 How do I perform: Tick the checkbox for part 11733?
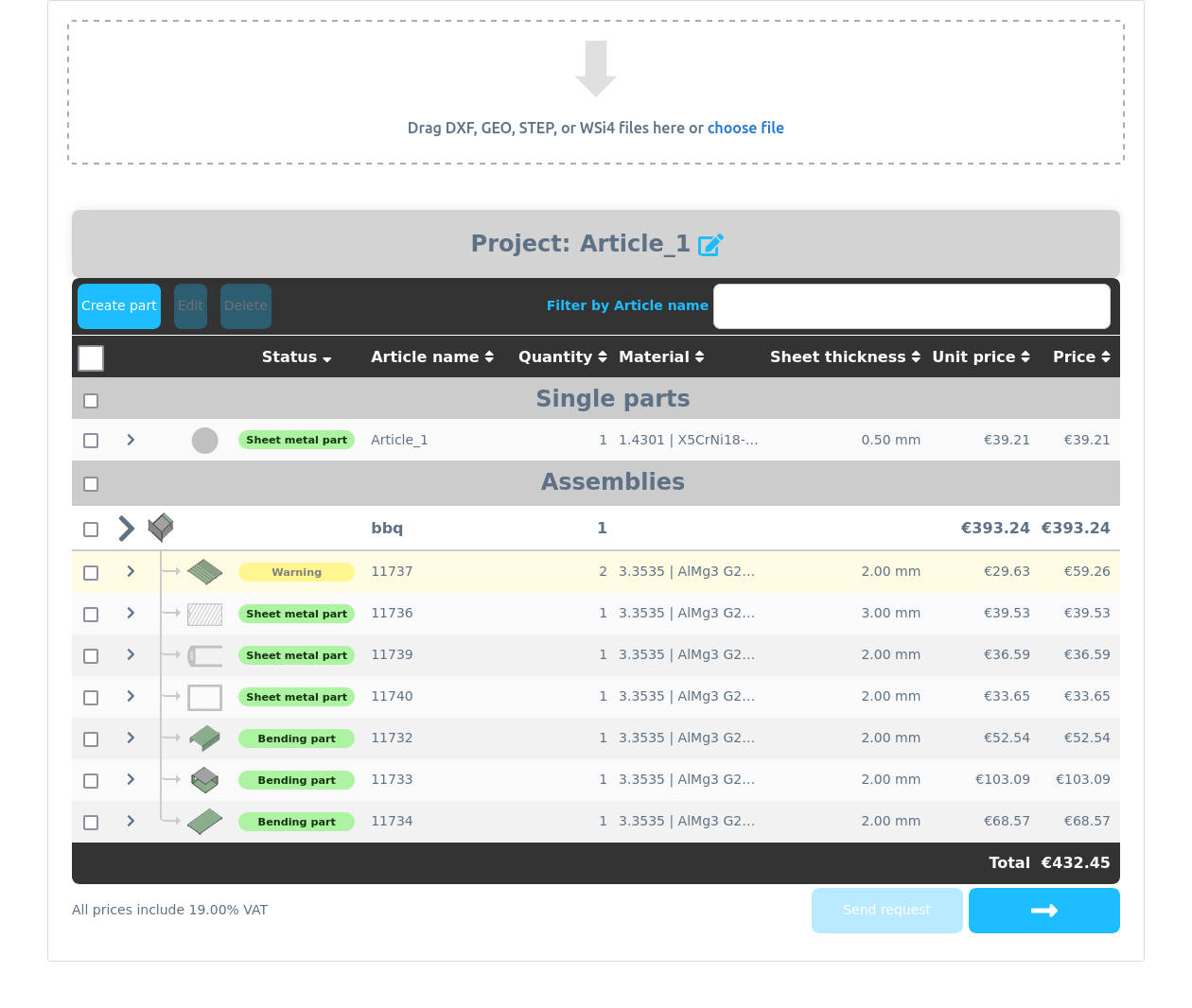[x=91, y=781]
